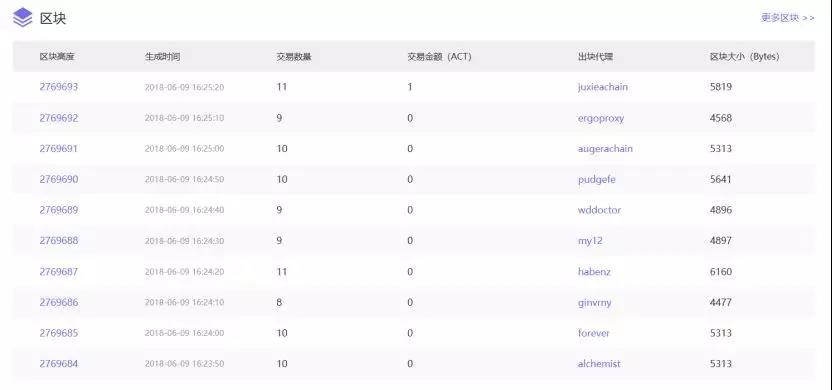Click the 出块代理 column header
This screenshot has width=832, height=390.
click(x=595, y=56)
